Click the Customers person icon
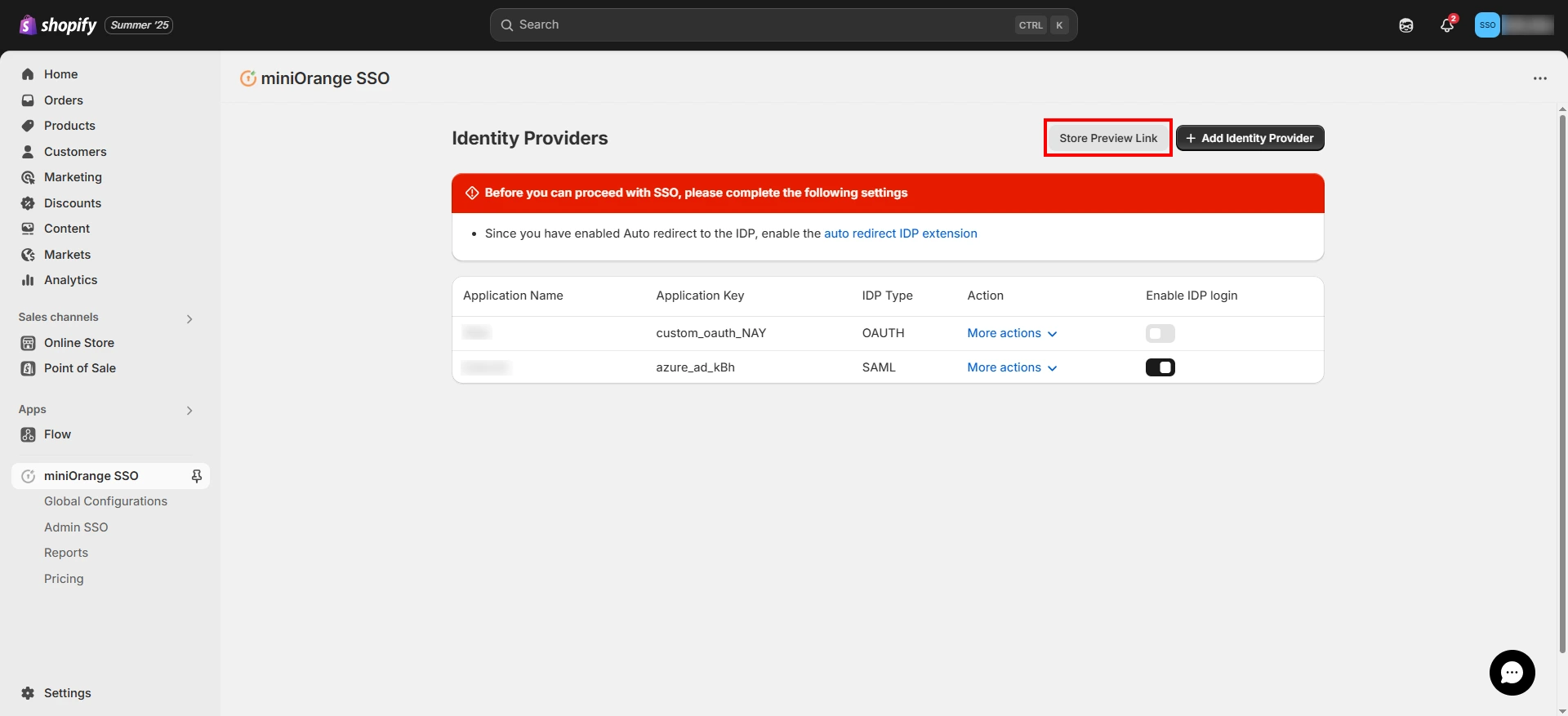Viewport: 1568px width, 716px height. (28, 152)
